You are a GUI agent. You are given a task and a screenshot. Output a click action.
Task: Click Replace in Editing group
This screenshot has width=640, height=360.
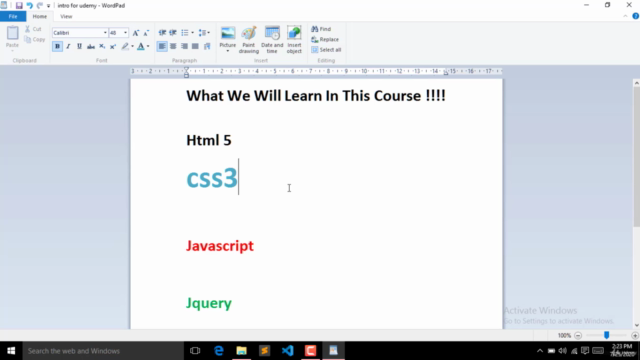(325, 39)
